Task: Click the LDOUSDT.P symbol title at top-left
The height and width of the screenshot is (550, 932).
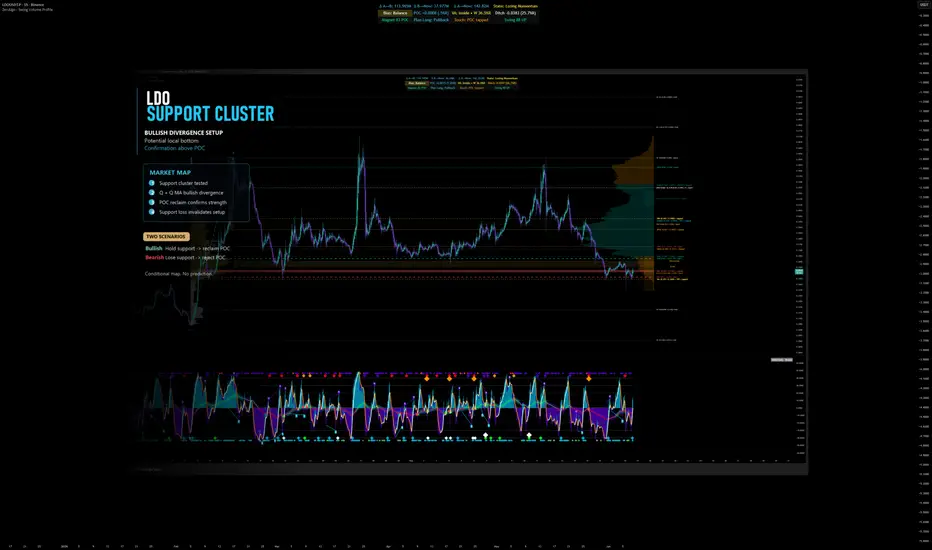Action: 23,5
